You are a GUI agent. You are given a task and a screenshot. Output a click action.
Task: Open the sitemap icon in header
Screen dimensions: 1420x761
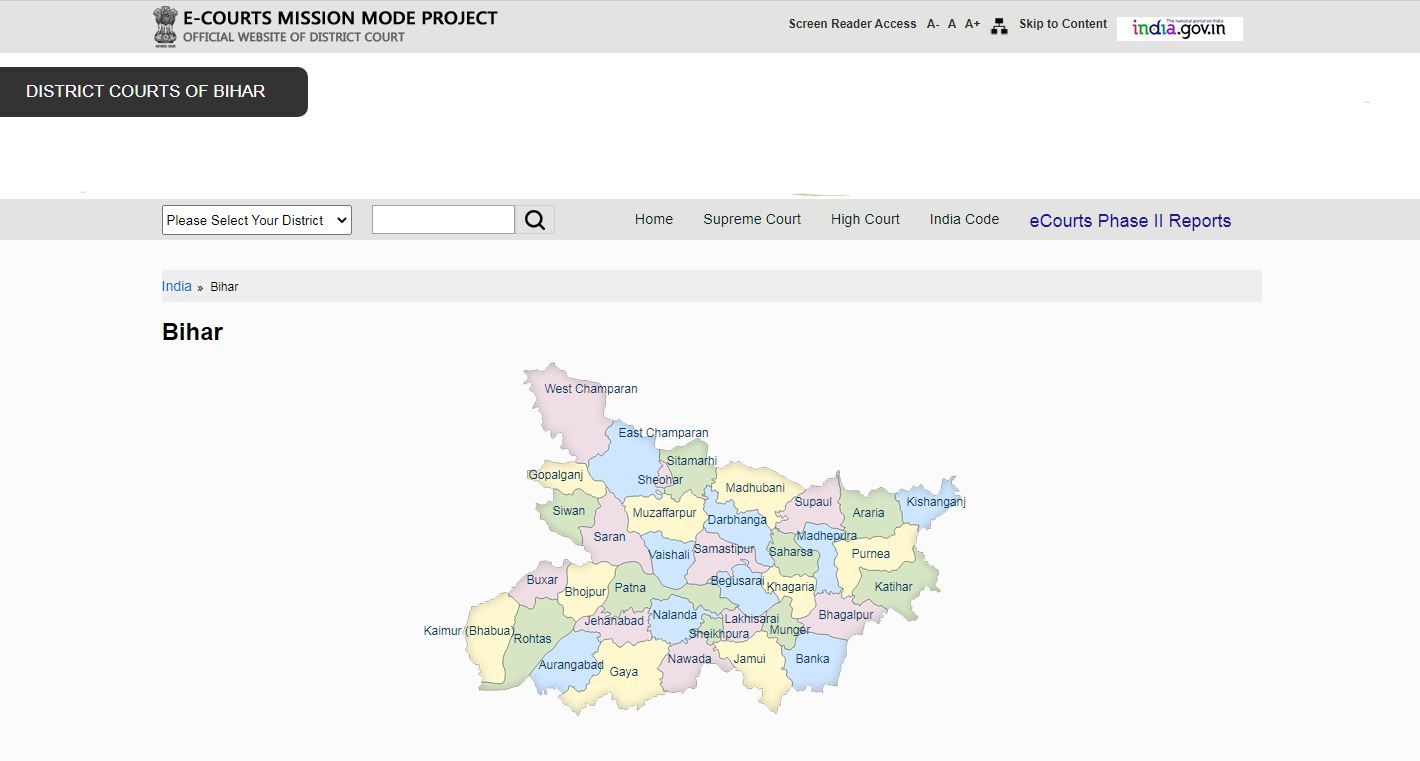click(x=999, y=26)
